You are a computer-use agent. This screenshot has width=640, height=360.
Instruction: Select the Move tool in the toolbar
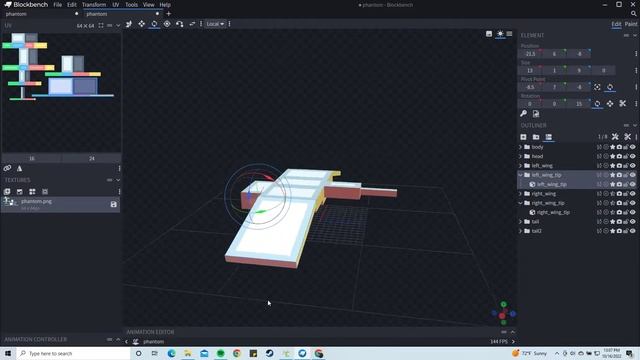click(129, 24)
